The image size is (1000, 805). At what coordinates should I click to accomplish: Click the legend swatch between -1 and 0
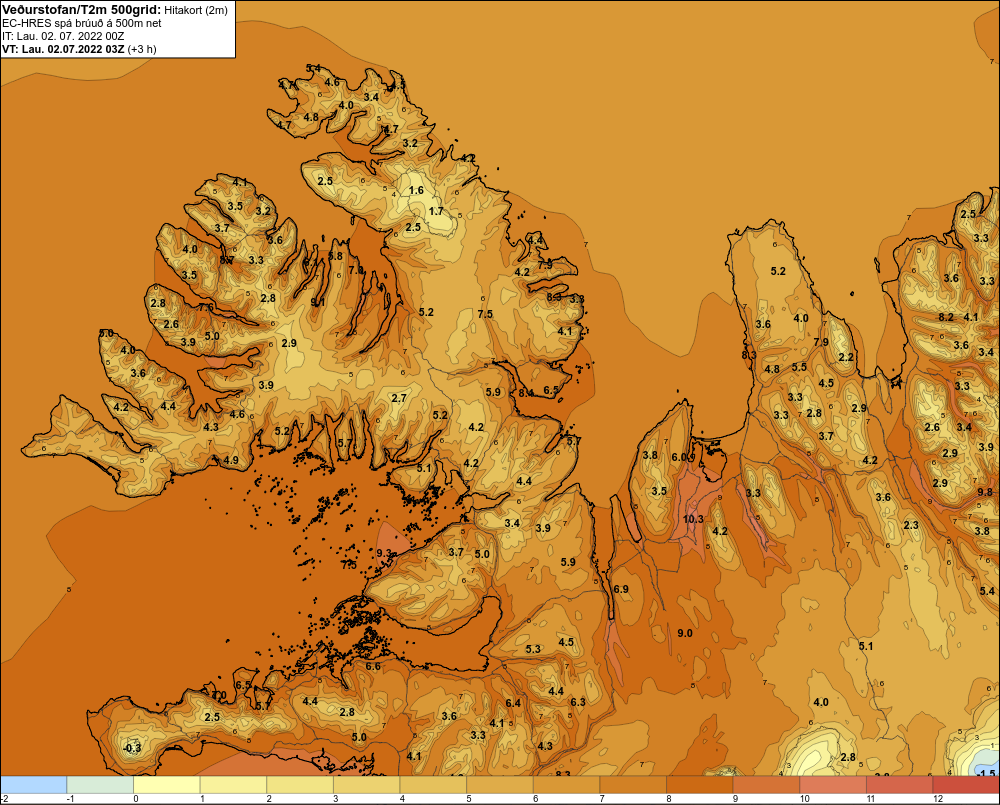[x=100, y=784]
